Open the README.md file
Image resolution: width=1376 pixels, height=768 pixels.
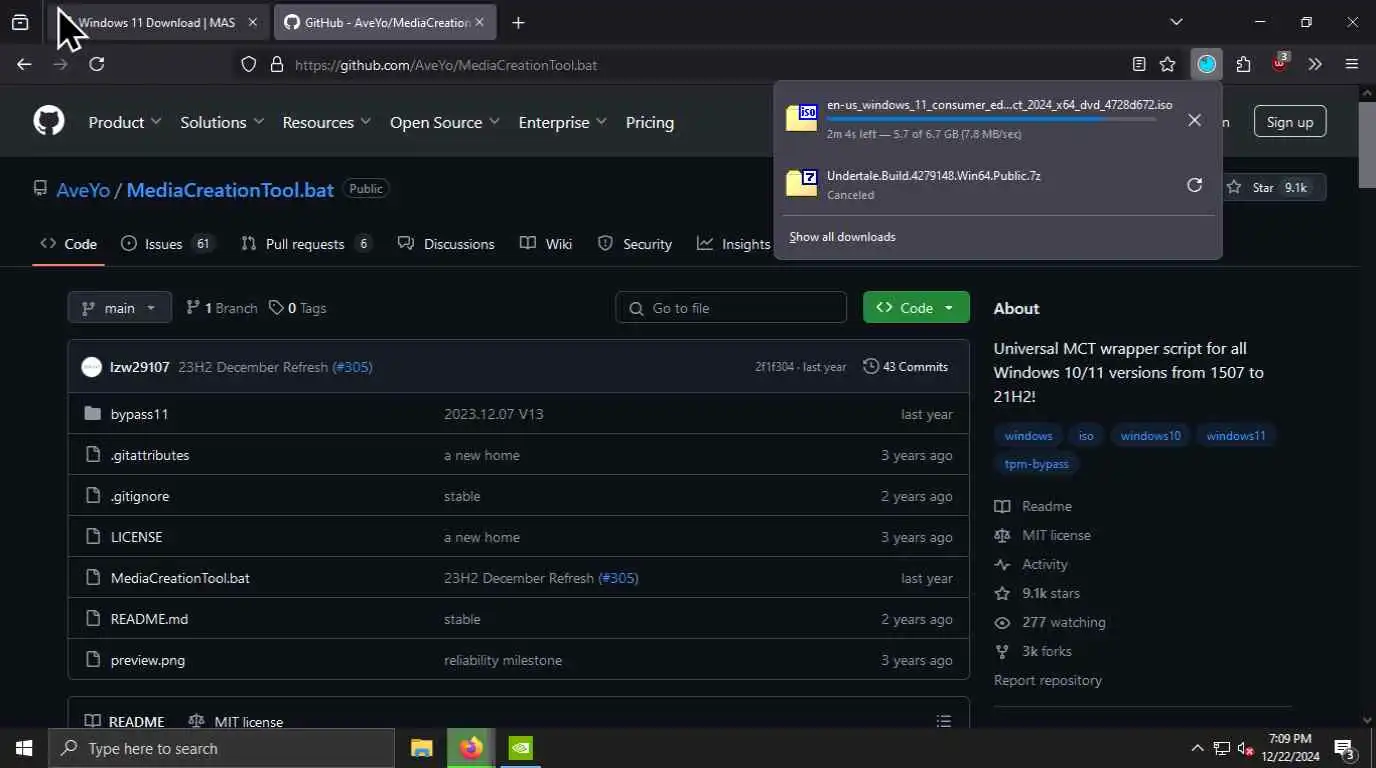click(149, 619)
